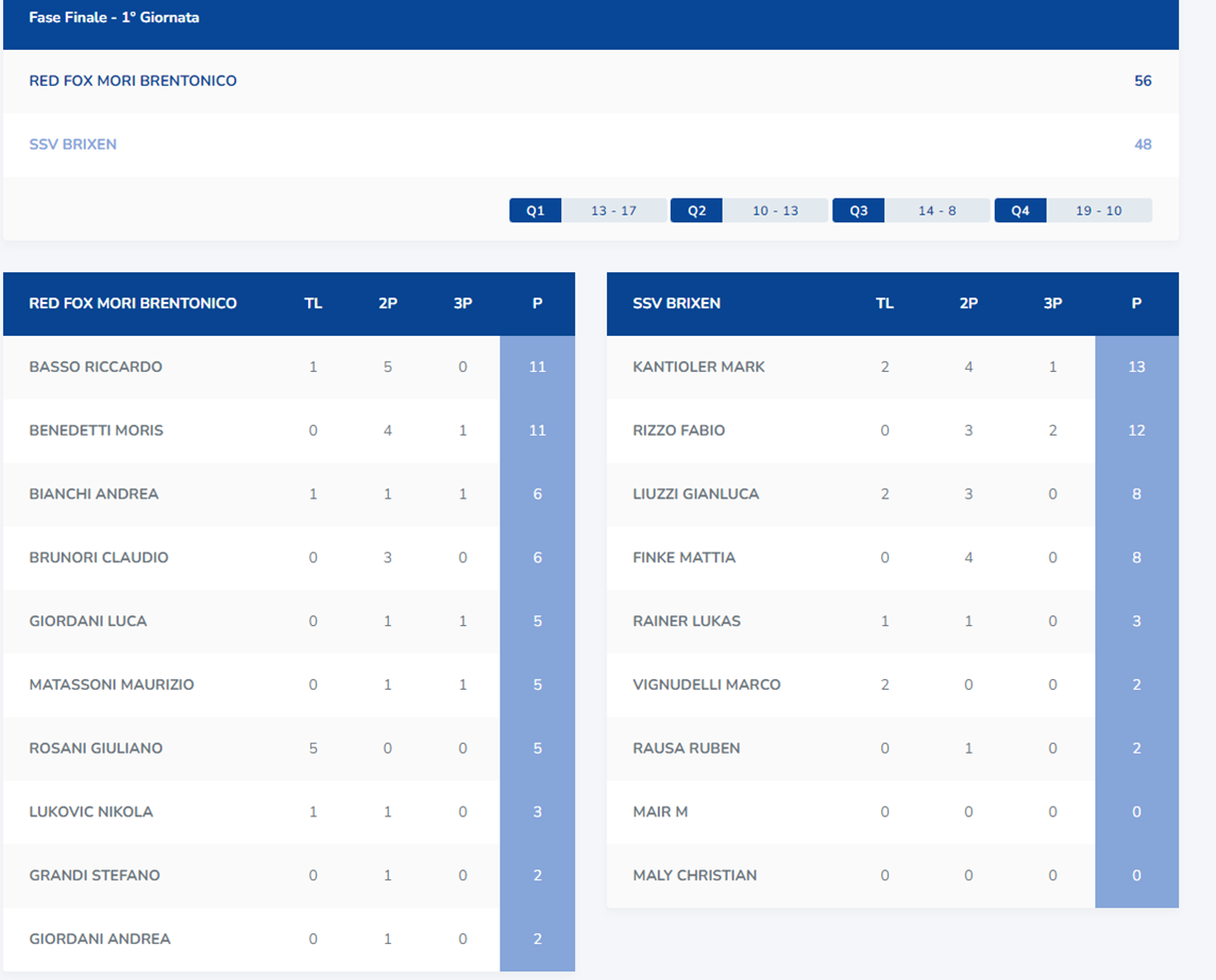Select the Q1 quarter score badge
This screenshot has width=1216, height=980.
[535, 210]
